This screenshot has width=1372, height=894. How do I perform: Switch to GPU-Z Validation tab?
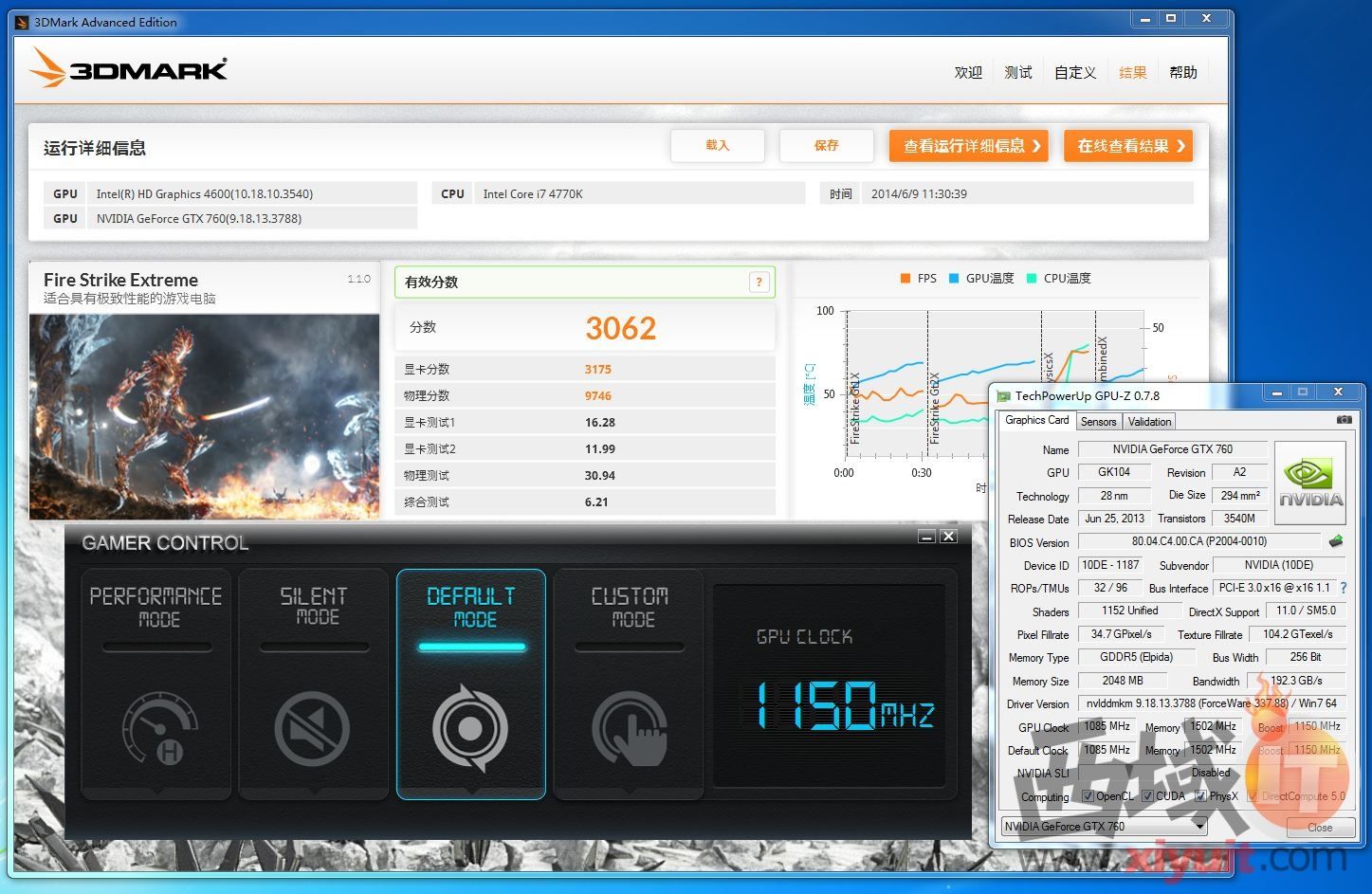tap(1149, 422)
